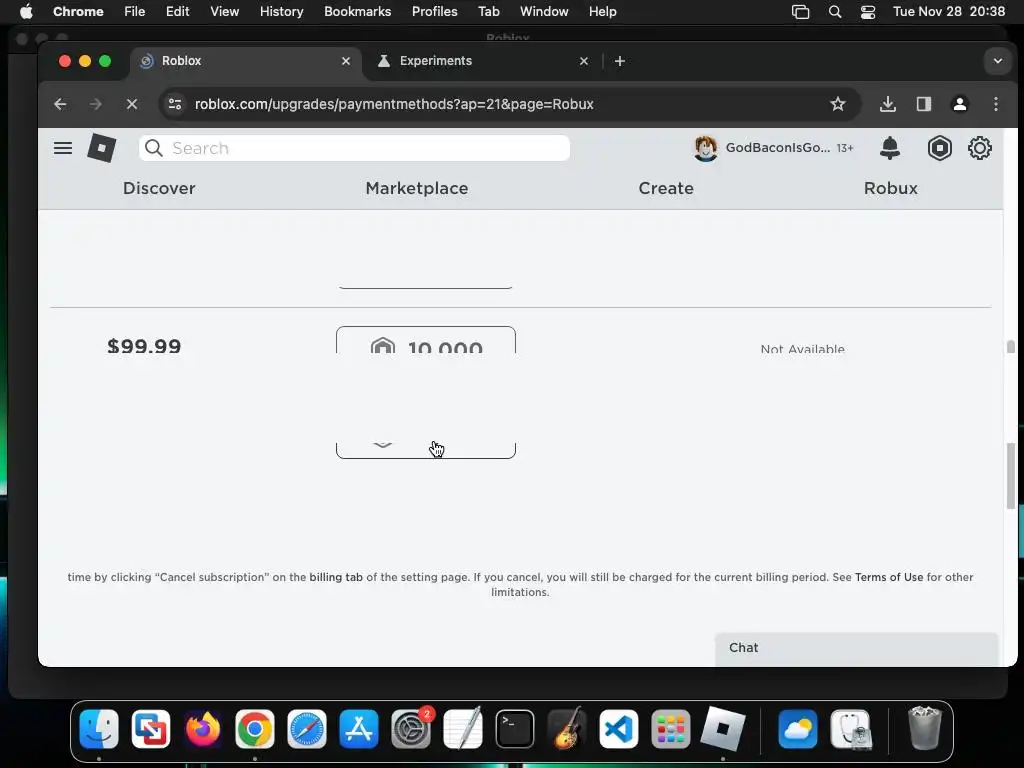Open the Roblox hamburger navigation menu
Screen dimensions: 1024x768
tap(63, 148)
